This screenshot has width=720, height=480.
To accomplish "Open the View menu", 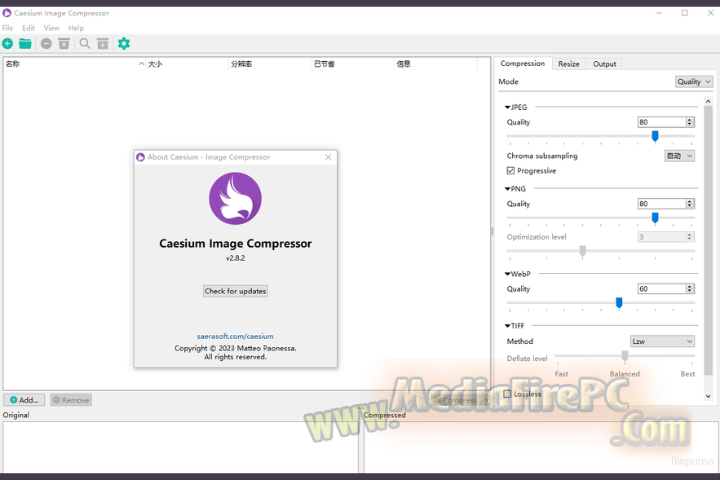I will point(51,28).
